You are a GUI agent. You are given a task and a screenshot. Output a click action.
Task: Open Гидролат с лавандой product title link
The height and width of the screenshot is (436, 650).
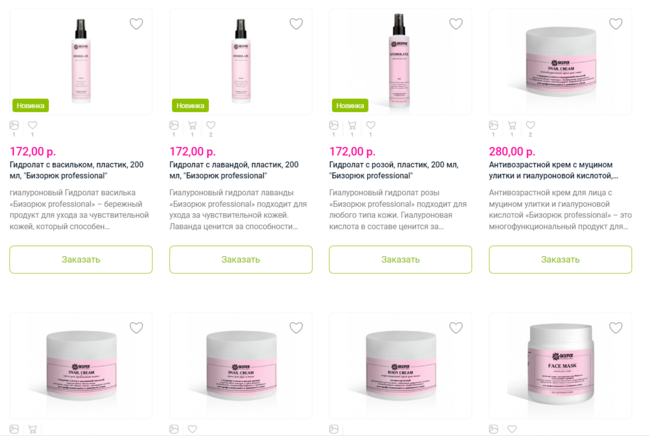pos(234,170)
